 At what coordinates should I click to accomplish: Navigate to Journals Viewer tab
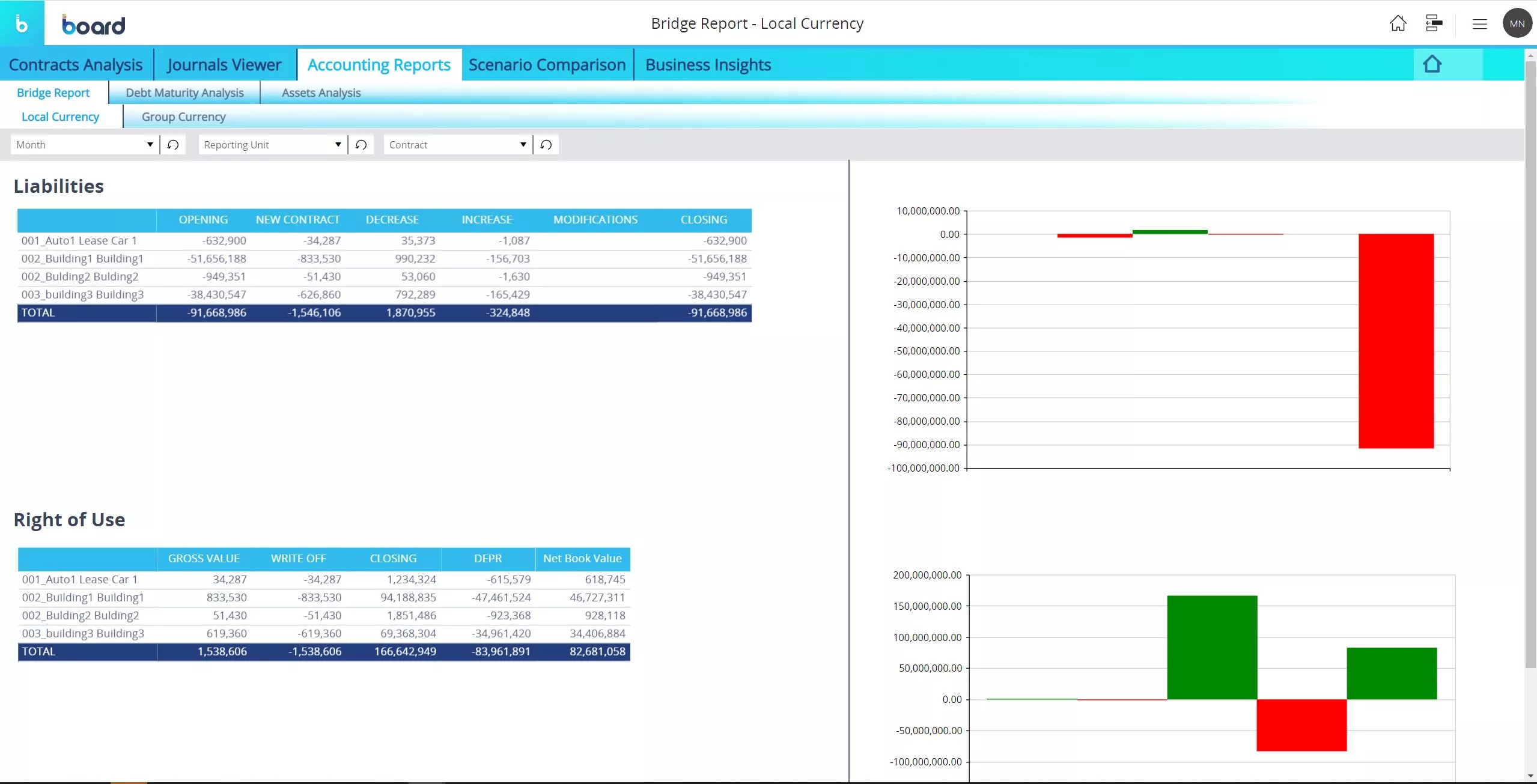click(x=224, y=64)
